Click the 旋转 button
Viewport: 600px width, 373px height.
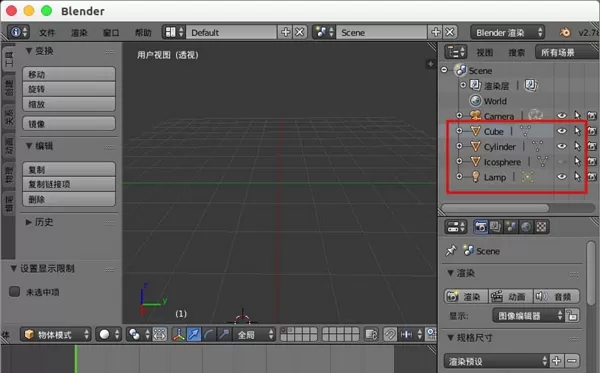point(69,89)
